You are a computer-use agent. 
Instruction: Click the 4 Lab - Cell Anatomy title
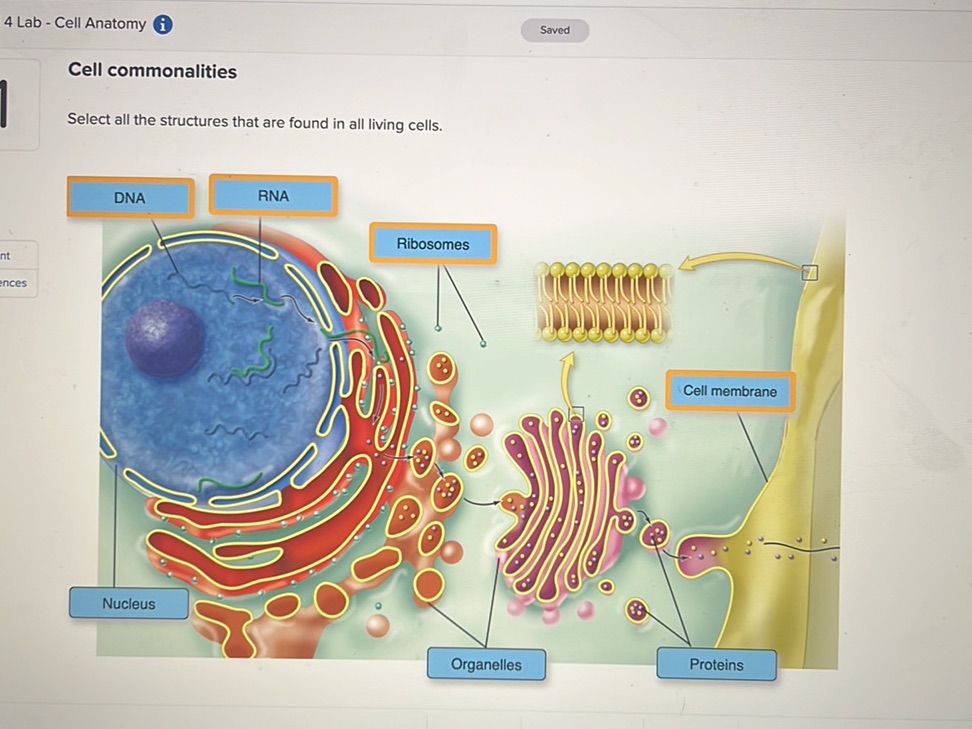[74, 23]
